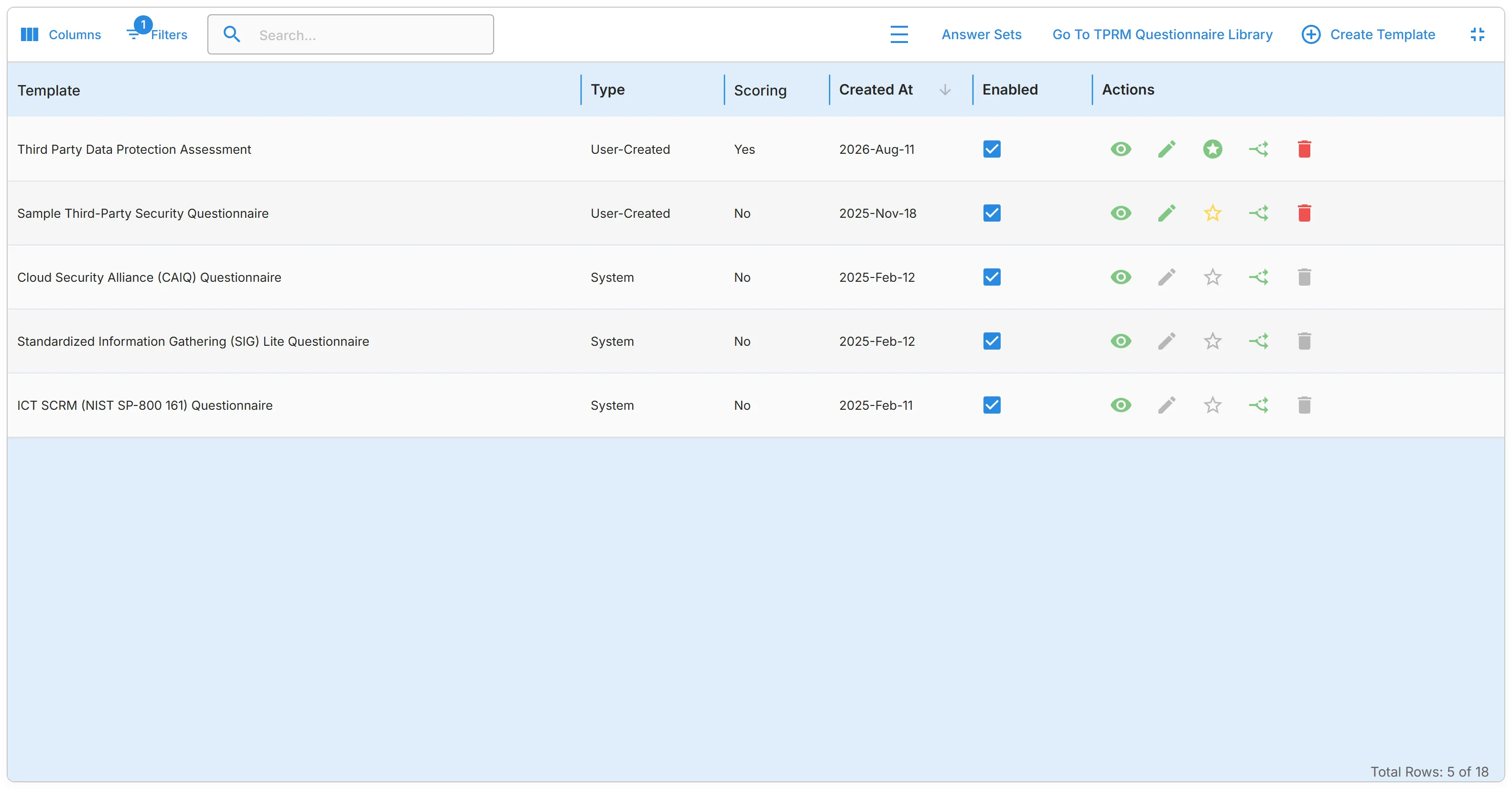
Task: View Sample Third-Party Security Questionnaire
Action: 1121,213
